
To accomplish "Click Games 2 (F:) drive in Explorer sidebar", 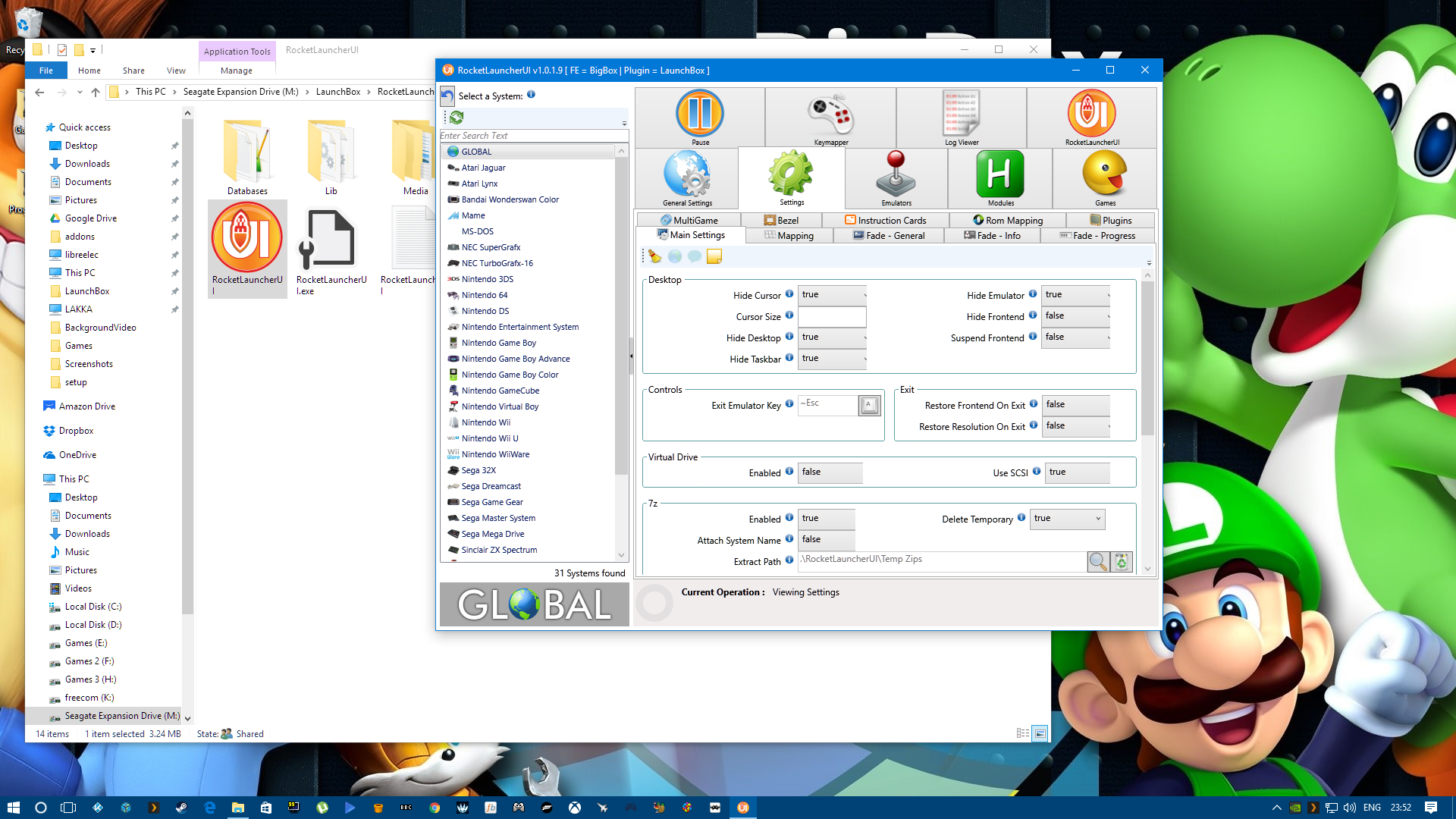I will click(89, 661).
